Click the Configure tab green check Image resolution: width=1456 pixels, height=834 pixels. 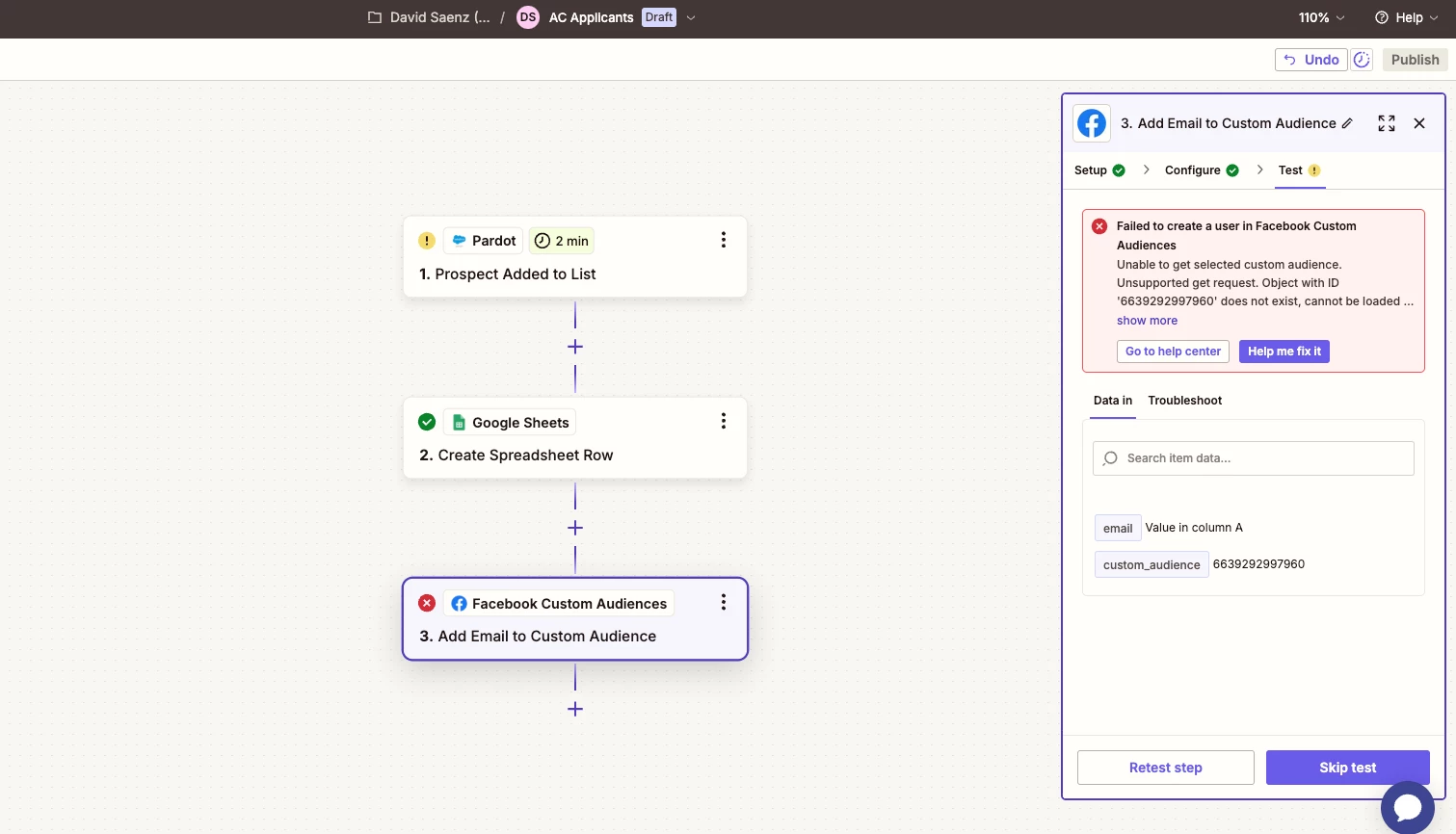coord(1232,170)
